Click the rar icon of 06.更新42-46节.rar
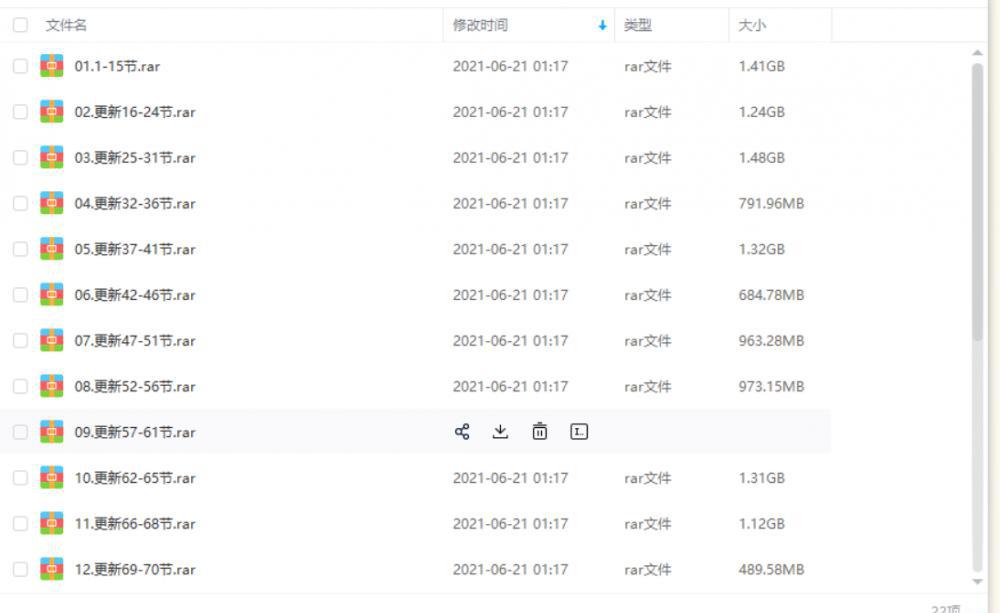 [x=52, y=295]
